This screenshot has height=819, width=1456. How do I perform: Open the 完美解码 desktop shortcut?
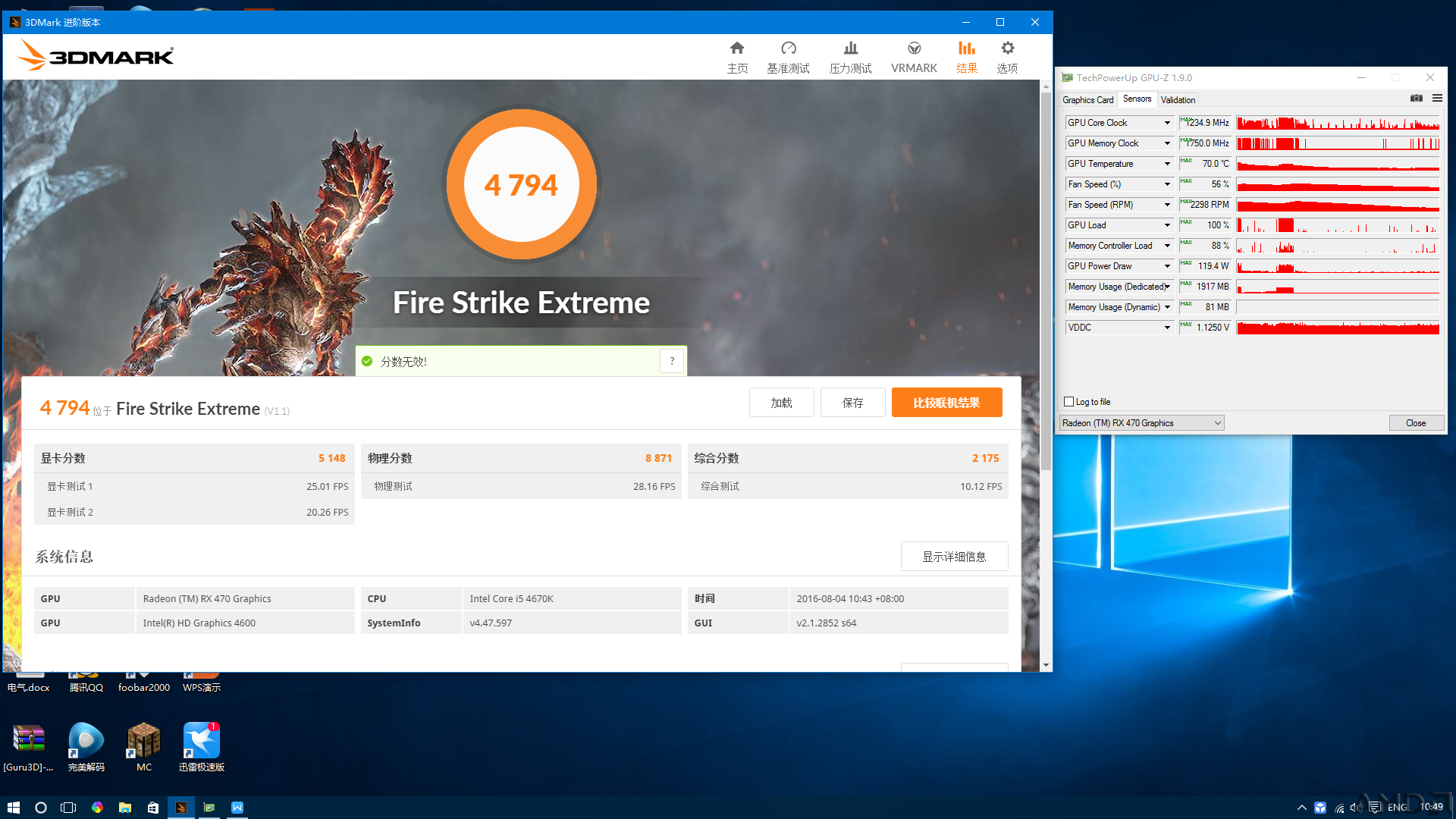coord(86,746)
